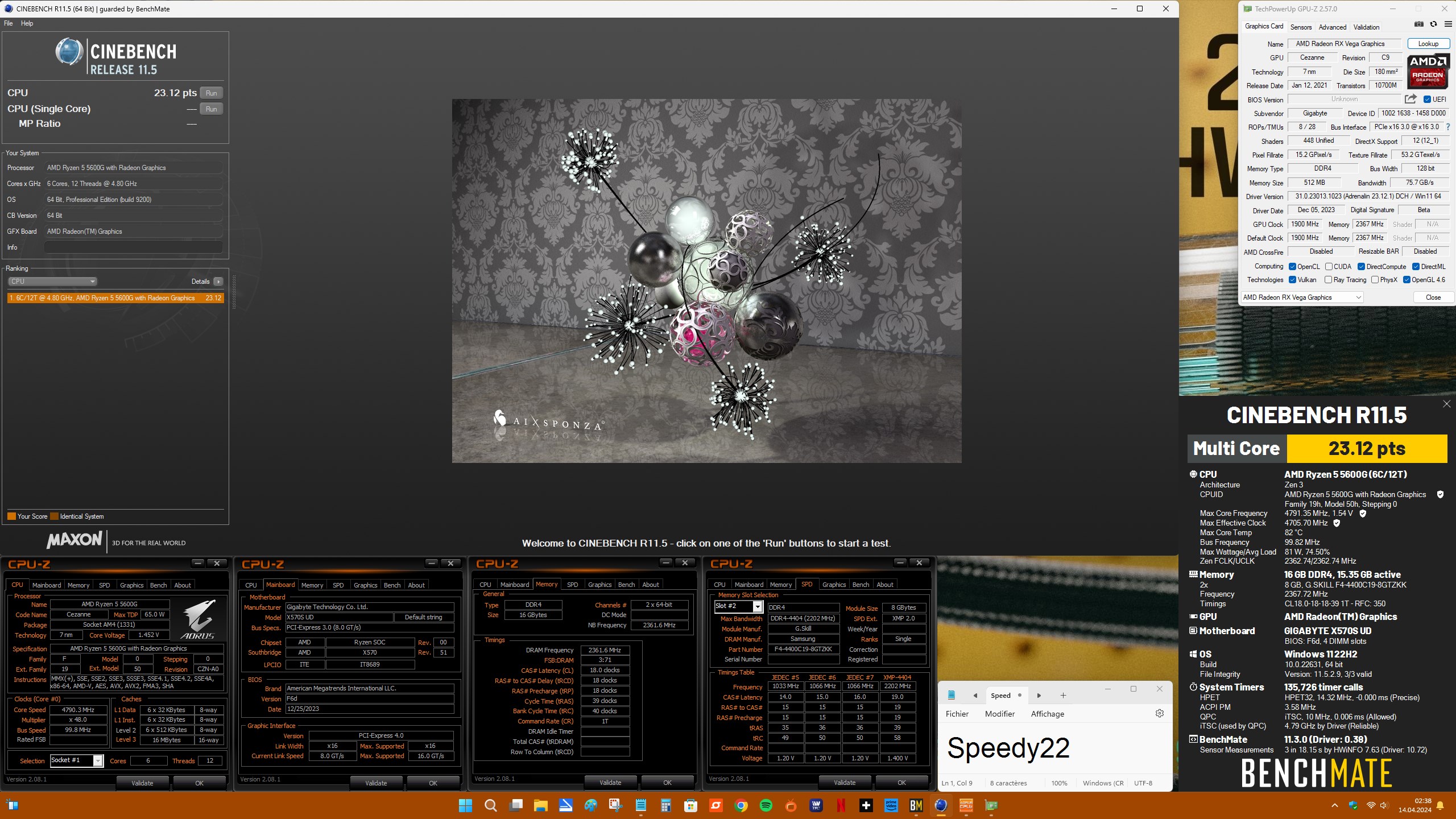1456x819 pixels.
Task: Open the Cinebench File menu
Action: click(9, 23)
